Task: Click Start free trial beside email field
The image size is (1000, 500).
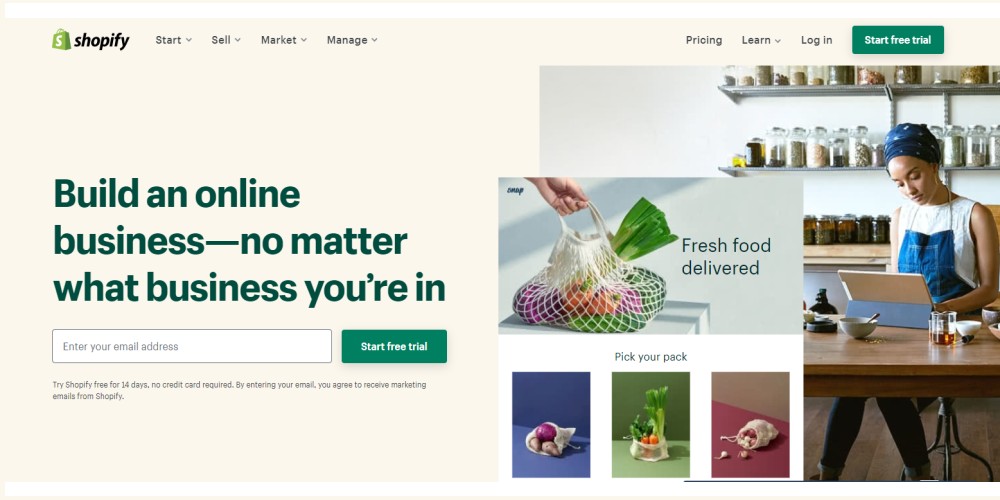Action: click(394, 346)
